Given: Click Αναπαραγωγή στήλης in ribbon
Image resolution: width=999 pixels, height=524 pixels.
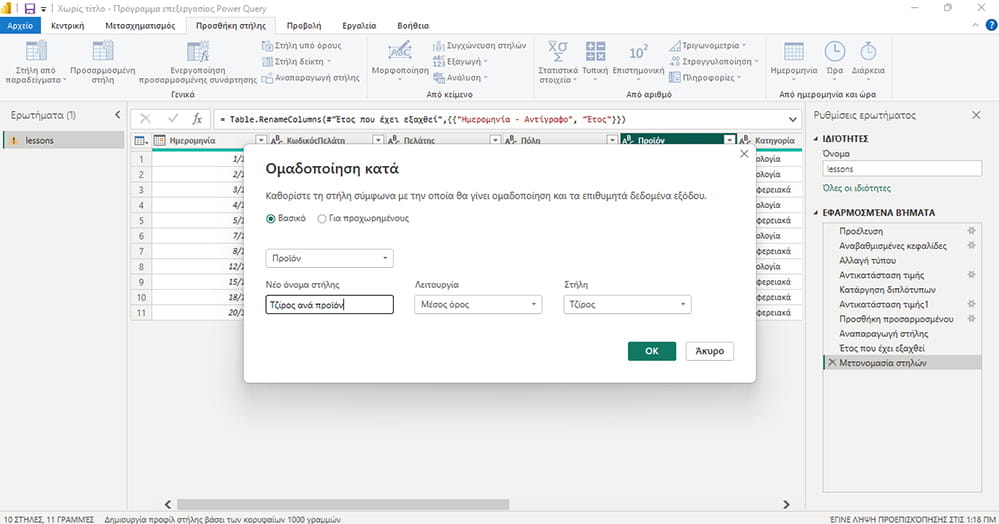Looking at the screenshot, I should coord(311,77).
